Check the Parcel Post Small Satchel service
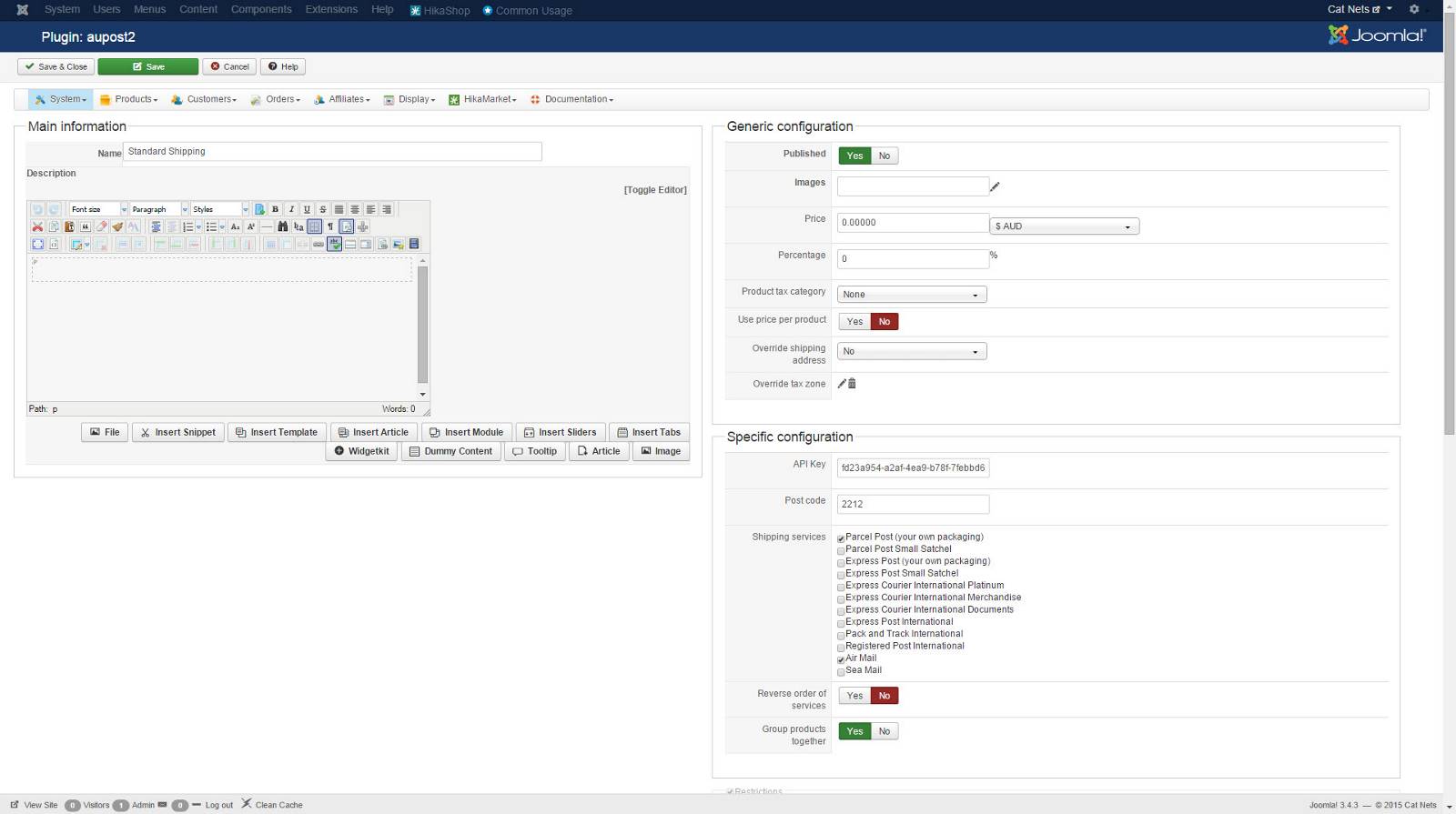This screenshot has width=1456, height=814. tap(841, 550)
